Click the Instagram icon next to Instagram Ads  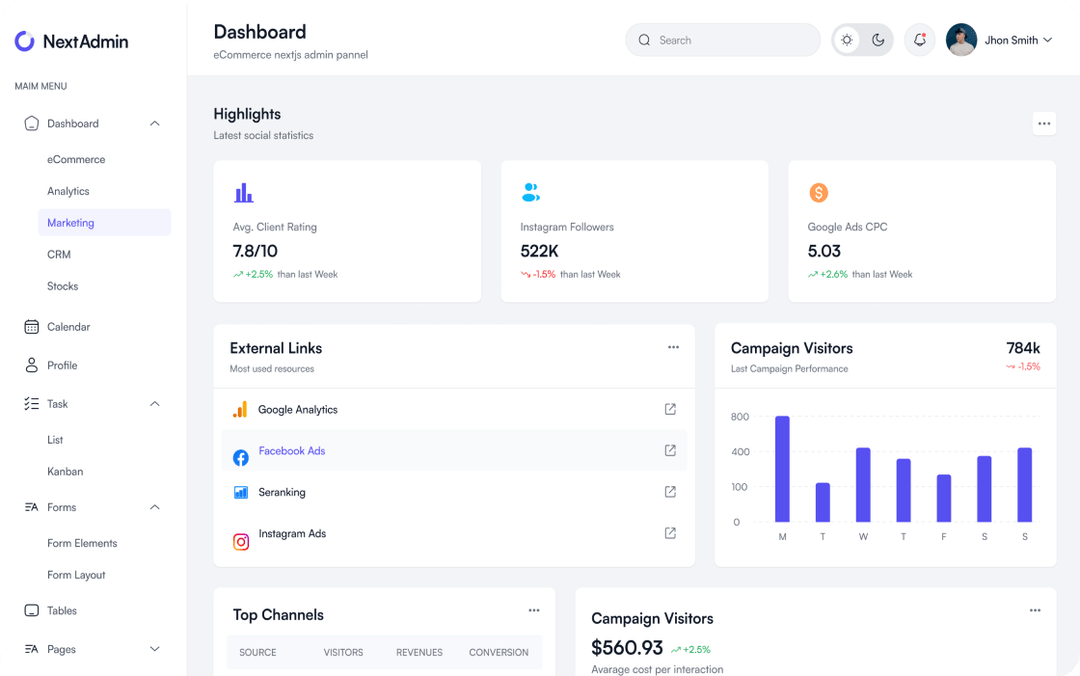(240, 541)
